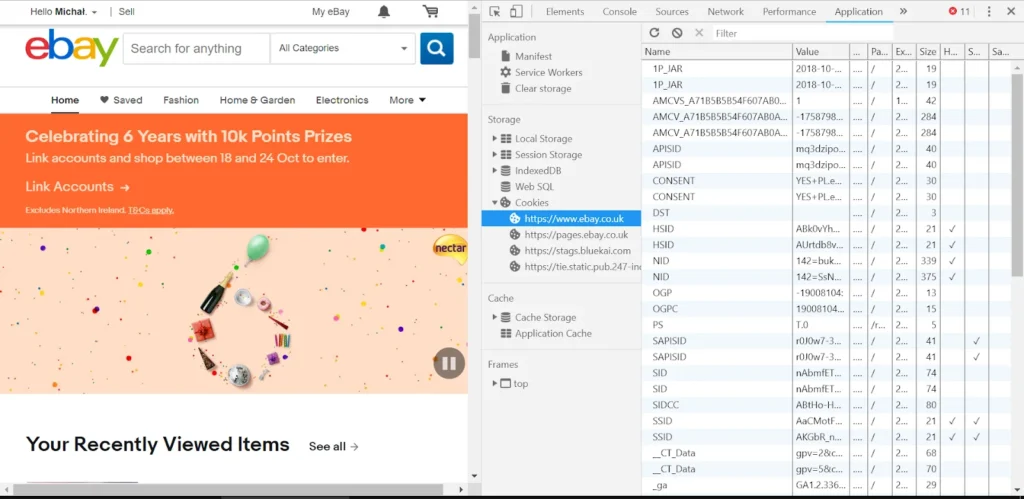Expand the IndexedDB tree node
The image size is (1024, 499).
[x=494, y=171]
